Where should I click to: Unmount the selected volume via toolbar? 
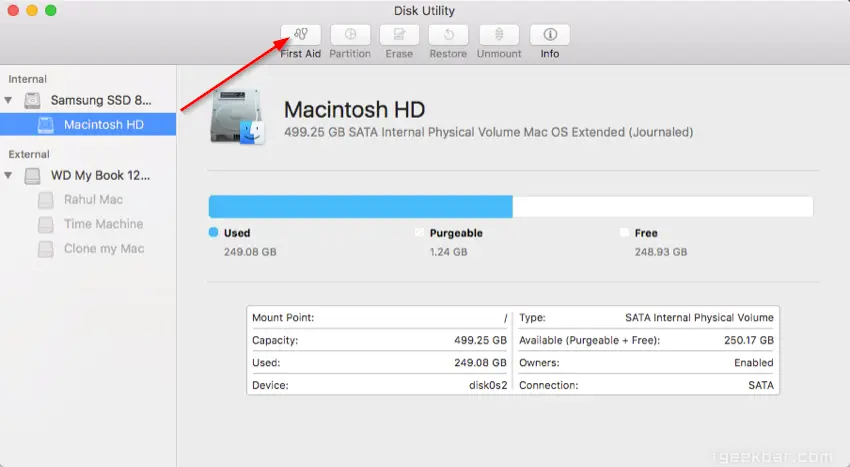pos(499,35)
